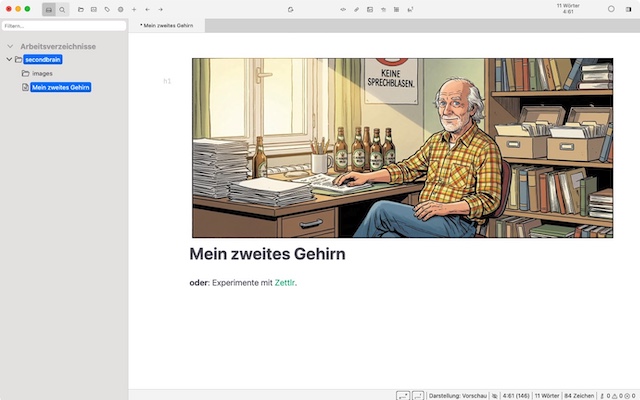Image resolution: width=640 pixels, height=400 pixels.
Task: Change Darstellung: Vorschau rendering mode
Action: point(457,395)
